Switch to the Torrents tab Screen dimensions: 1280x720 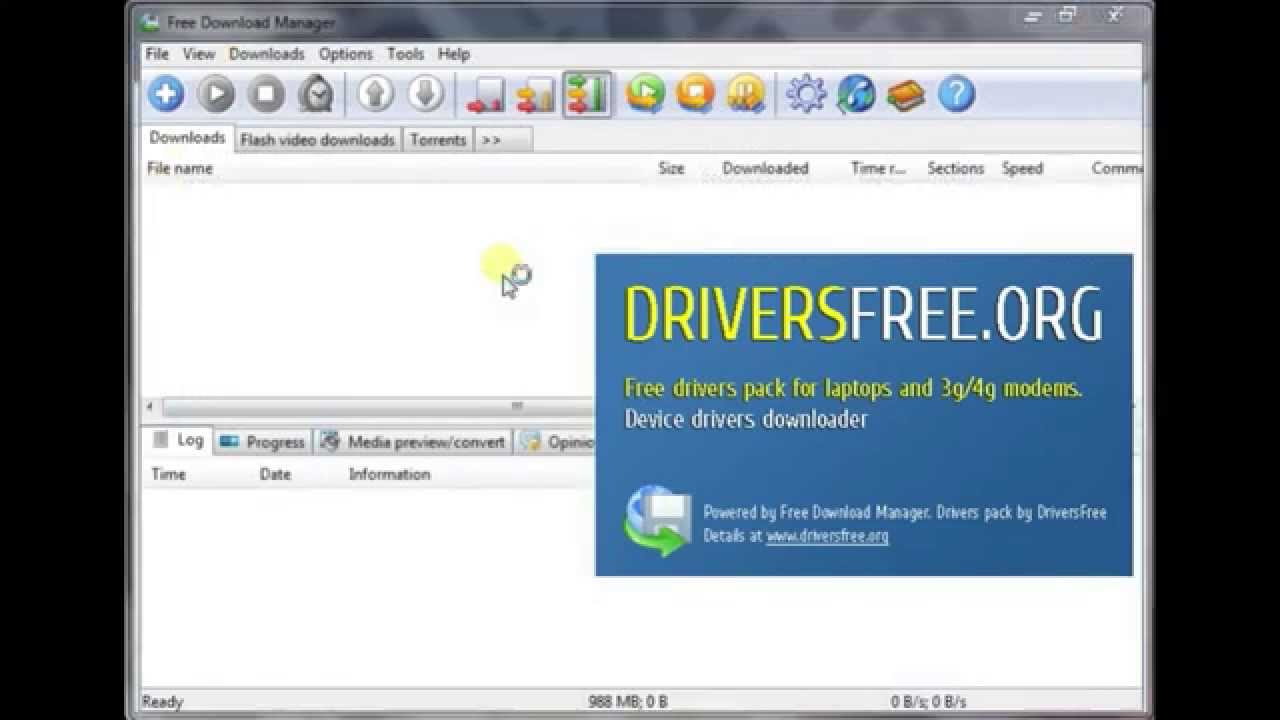click(x=438, y=140)
